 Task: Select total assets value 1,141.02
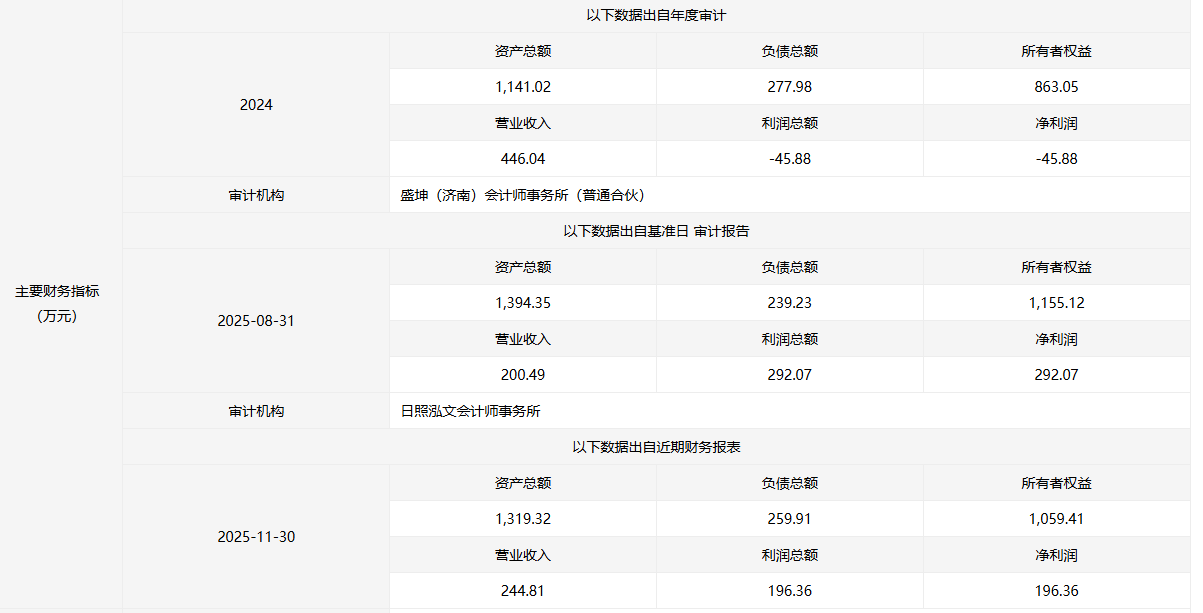click(x=523, y=87)
